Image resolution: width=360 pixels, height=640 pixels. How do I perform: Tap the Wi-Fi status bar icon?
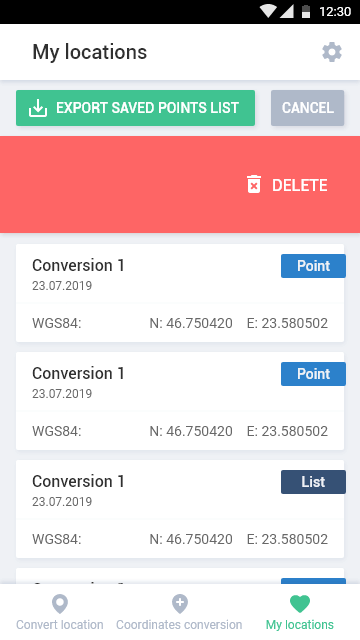[x=268, y=11]
